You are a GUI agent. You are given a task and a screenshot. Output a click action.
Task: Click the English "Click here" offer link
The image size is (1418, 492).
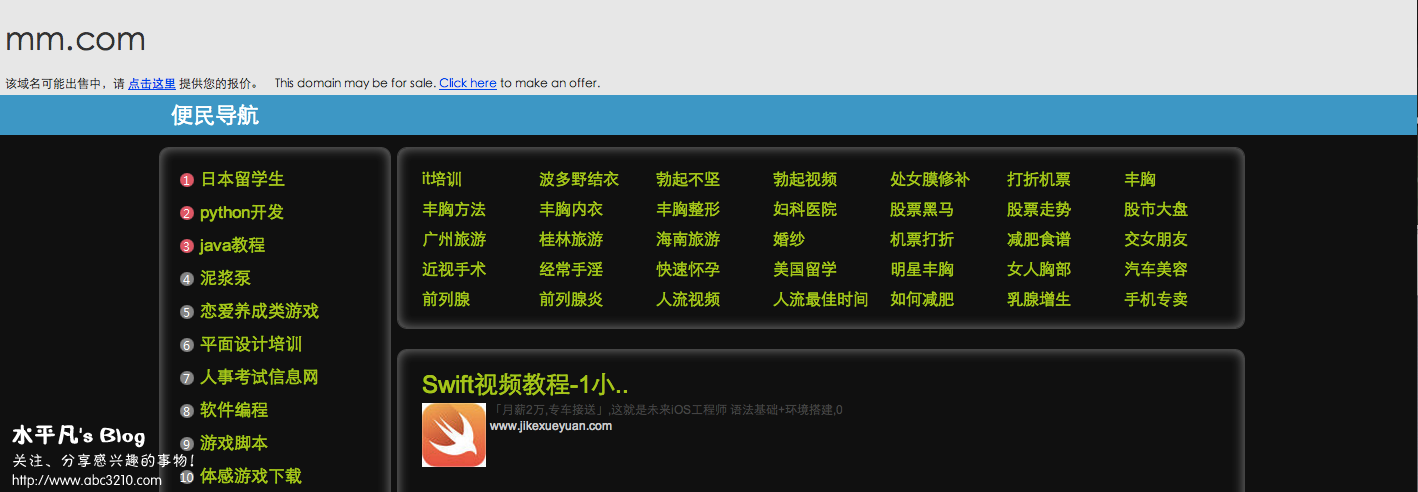[x=467, y=83]
